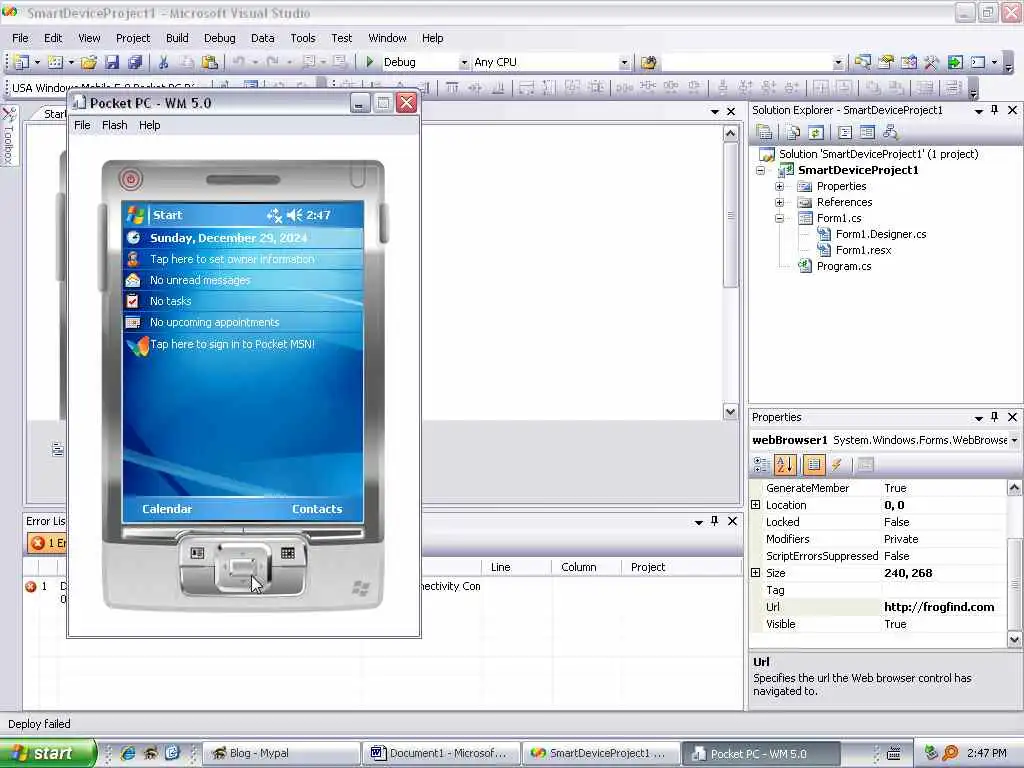Toggle the 1 Errors filter button
This screenshot has width=1024, height=768.
(x=47, y=543)
